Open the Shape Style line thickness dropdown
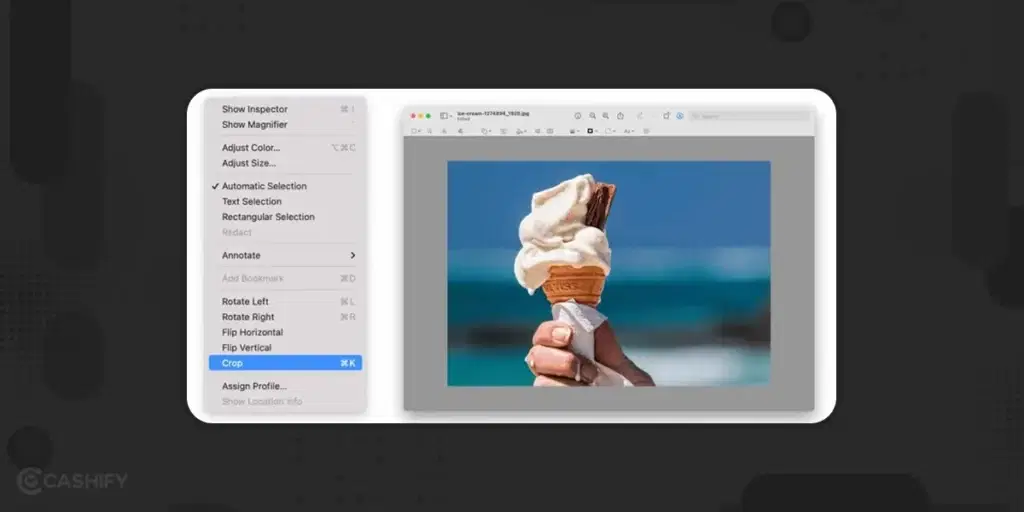Viewport: 1024px width, 512px height. pos(574,131)
